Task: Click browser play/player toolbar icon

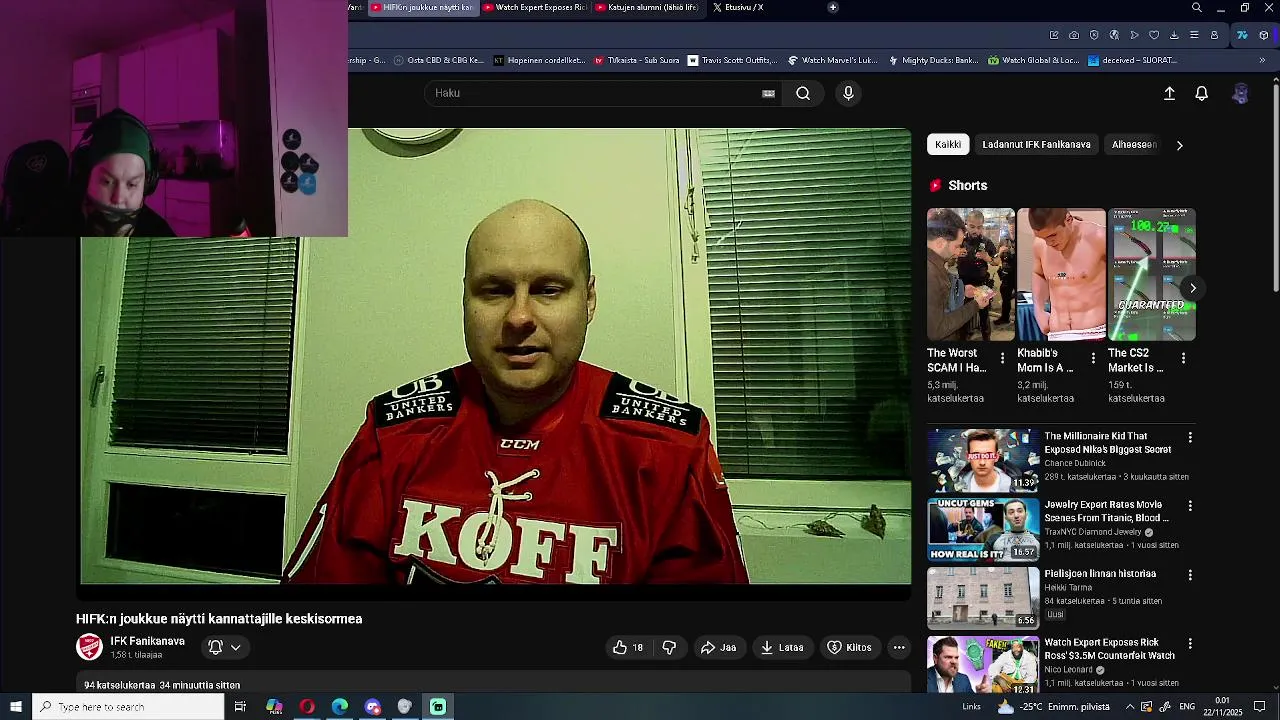Action: [x=1134, y=35]
